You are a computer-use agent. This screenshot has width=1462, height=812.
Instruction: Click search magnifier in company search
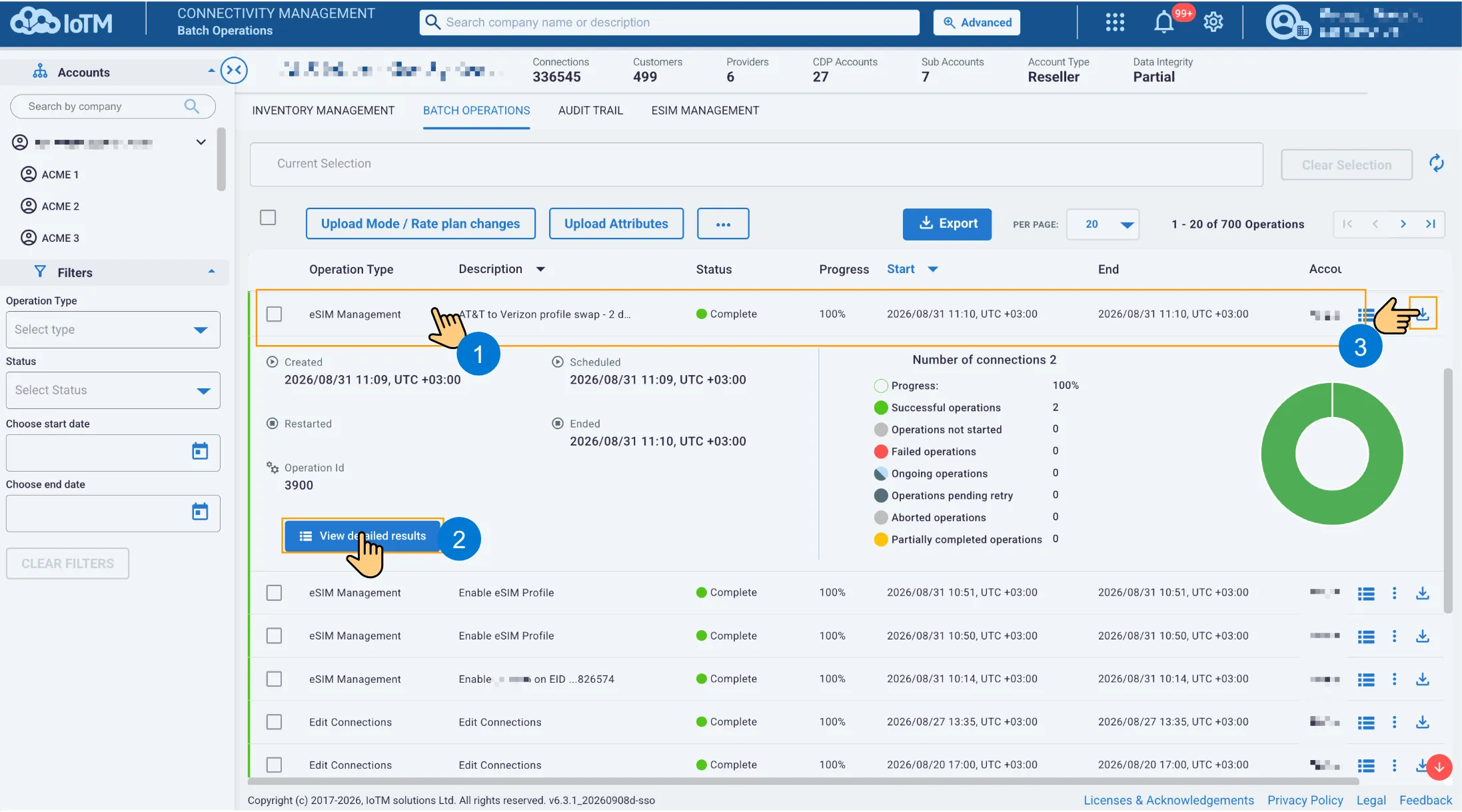[192, 106]
